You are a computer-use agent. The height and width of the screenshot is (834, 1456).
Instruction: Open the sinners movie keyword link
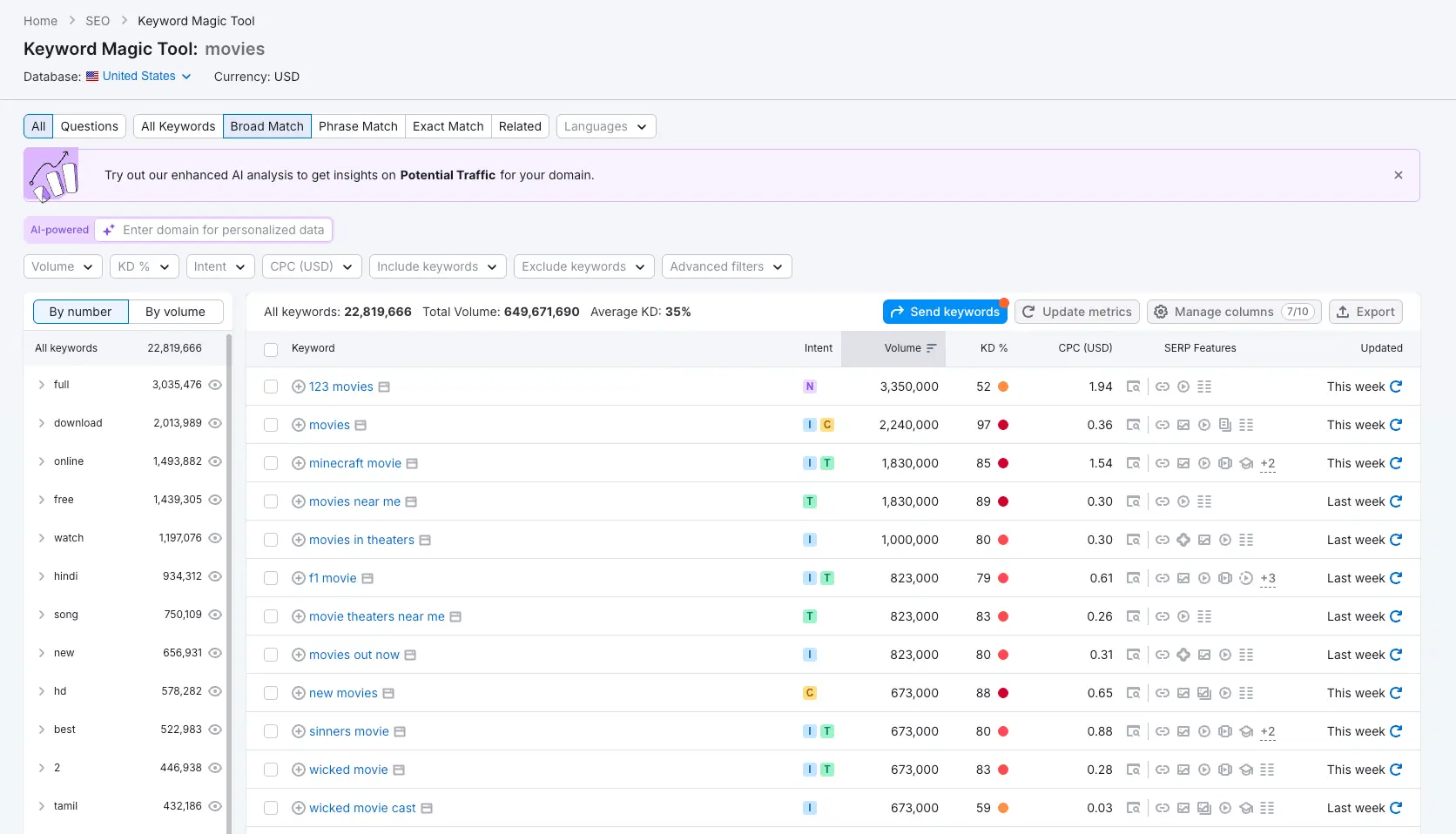tap(348, 731)
